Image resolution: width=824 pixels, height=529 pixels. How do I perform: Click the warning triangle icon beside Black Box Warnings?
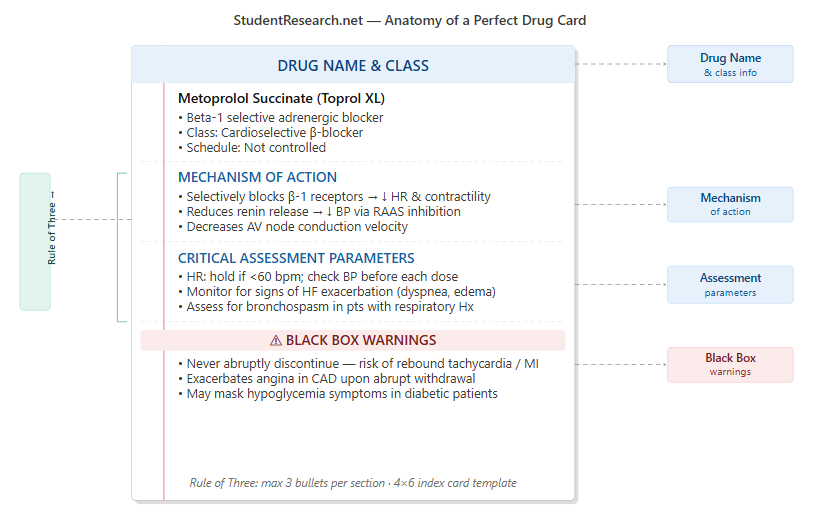pos(276,341)
